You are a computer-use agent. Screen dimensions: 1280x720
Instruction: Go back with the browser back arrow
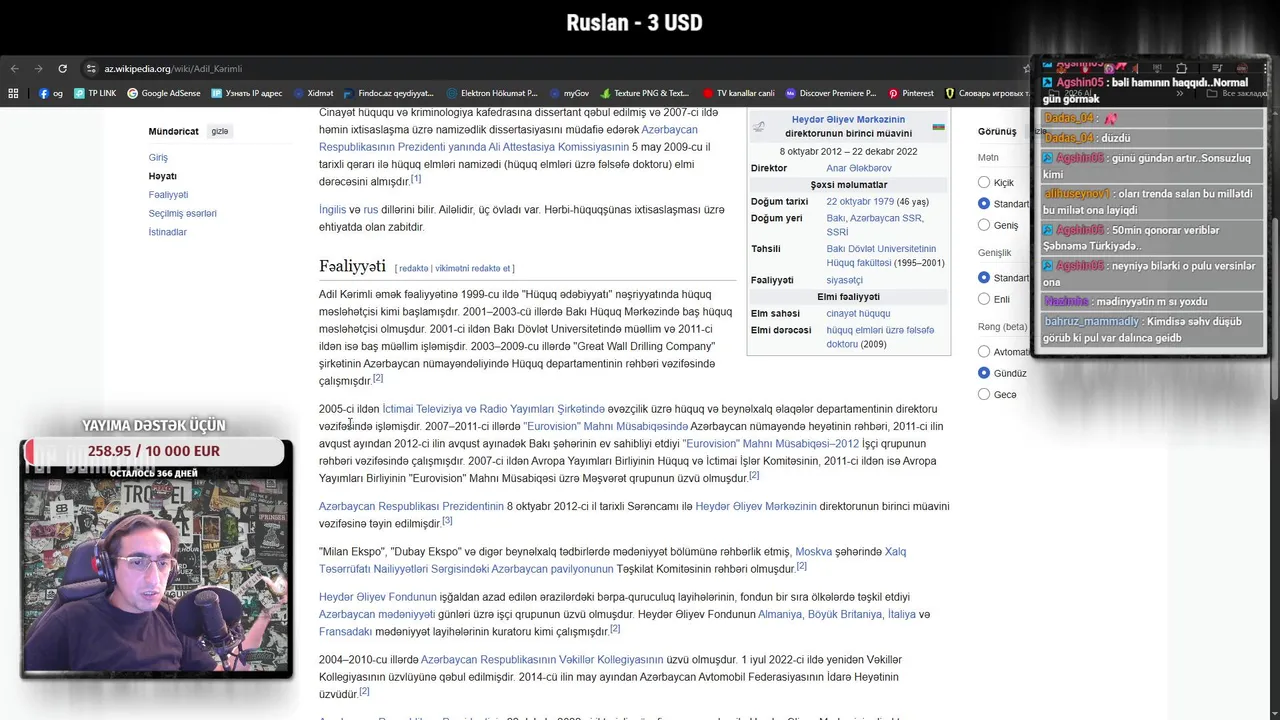tap(14, 69)
